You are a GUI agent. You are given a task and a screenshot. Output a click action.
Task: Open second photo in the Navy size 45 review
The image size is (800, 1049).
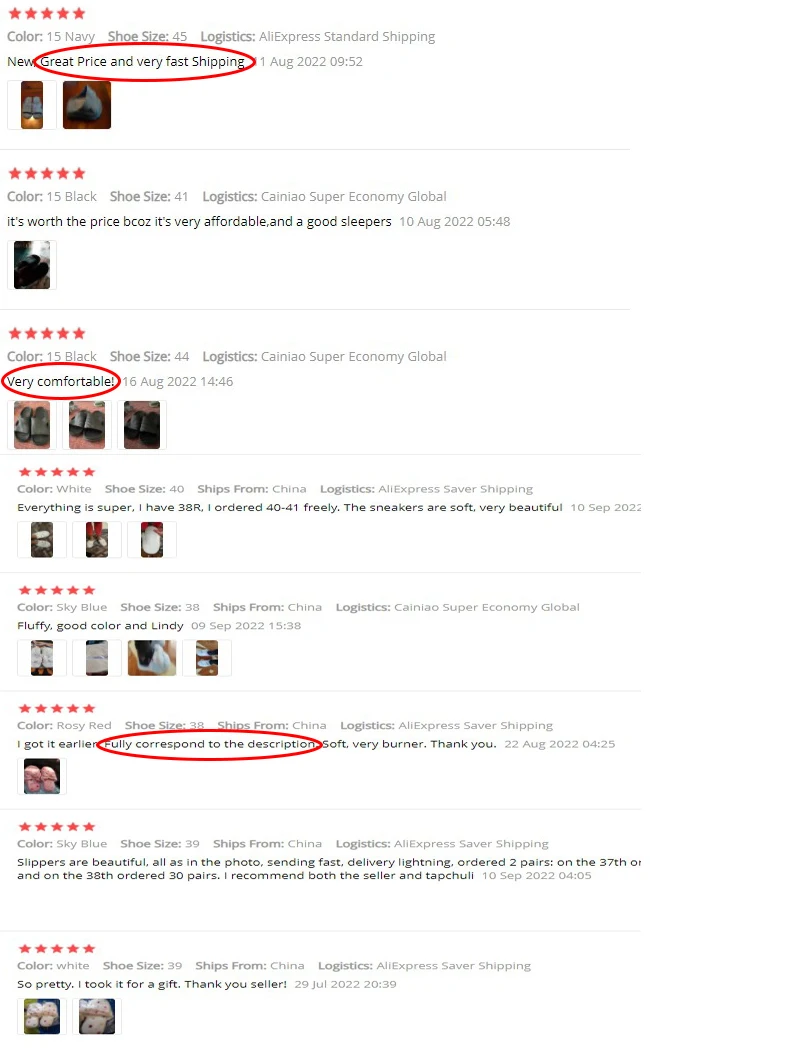click(87, 105)
